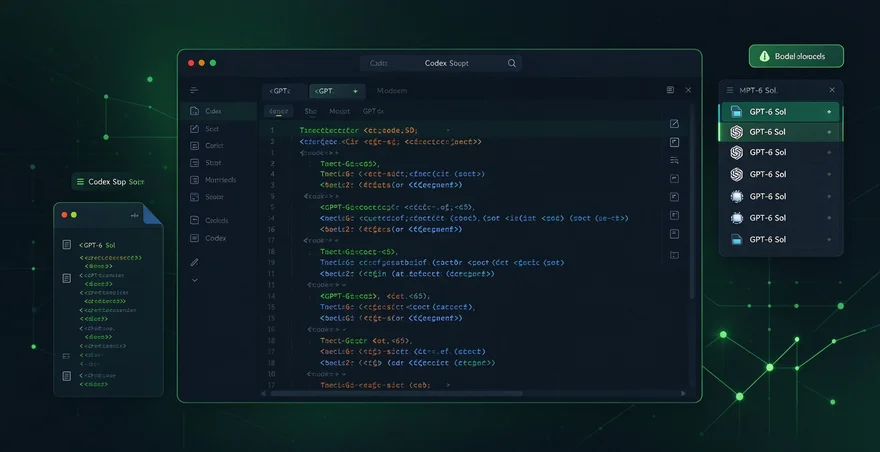Click the knot logo on the second GPT-6 Sol row

[736, 133]
